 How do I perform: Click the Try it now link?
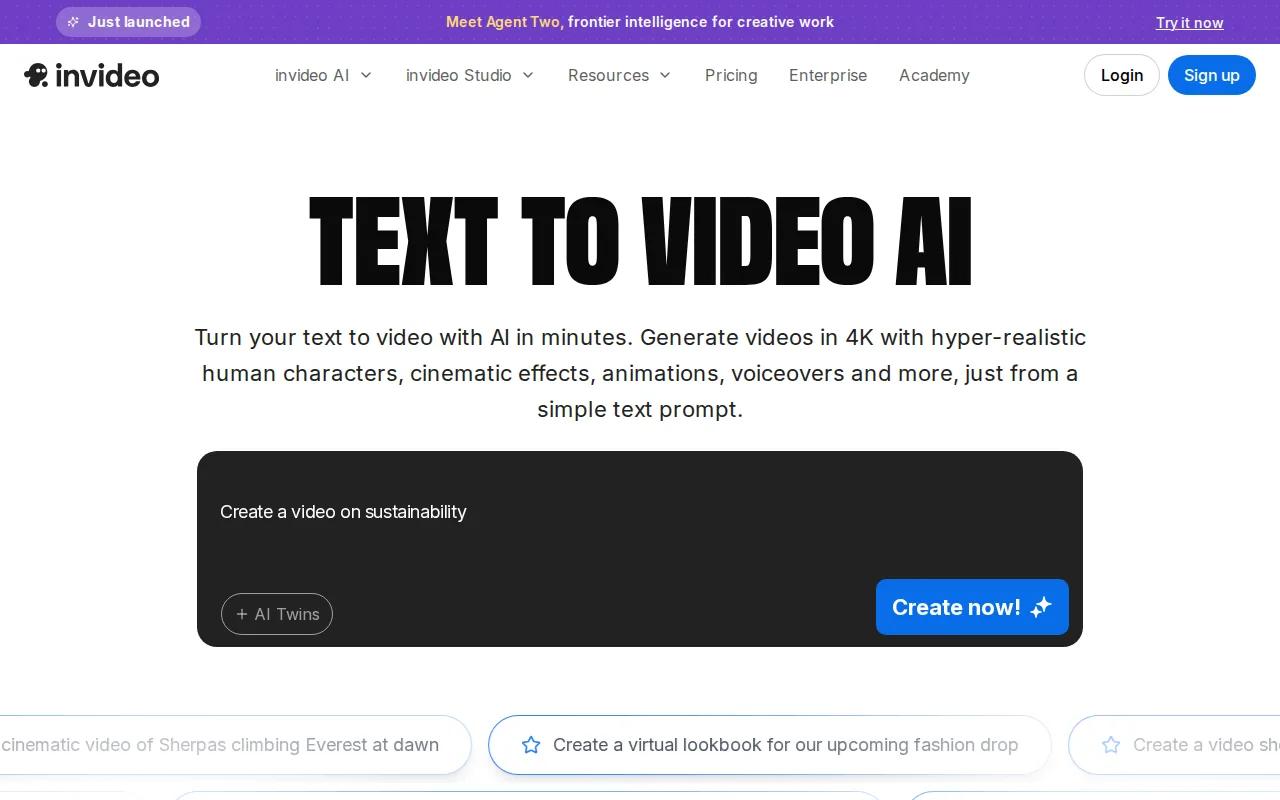(x=1190, y=22)
